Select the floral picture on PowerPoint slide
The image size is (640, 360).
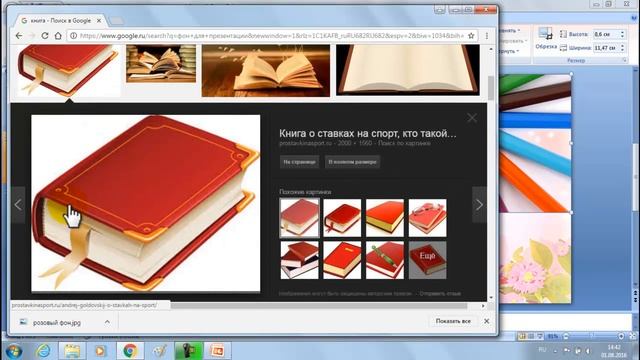(x=536, y=258)
